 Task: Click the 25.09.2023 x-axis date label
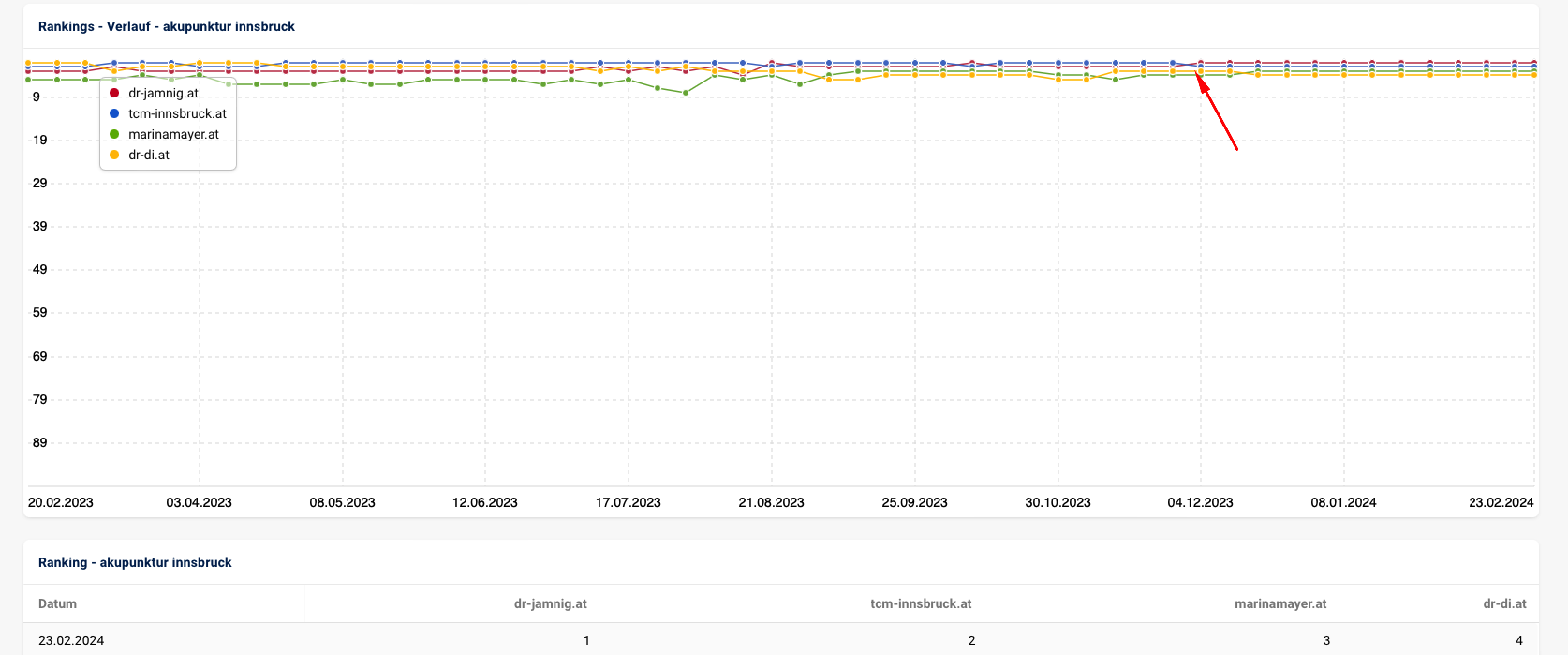915,503
